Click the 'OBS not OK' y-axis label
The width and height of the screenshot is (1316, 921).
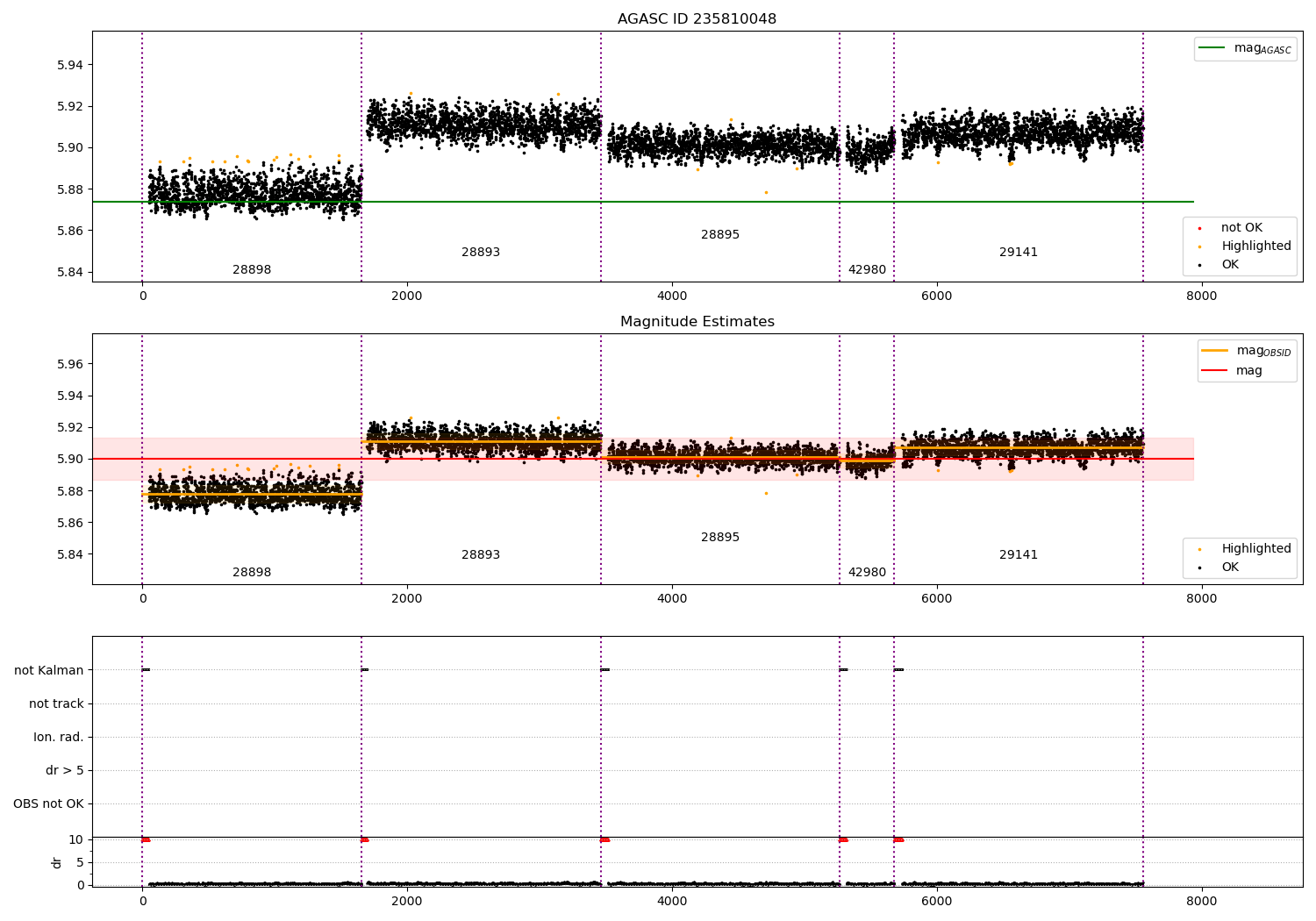click(48, 804)
